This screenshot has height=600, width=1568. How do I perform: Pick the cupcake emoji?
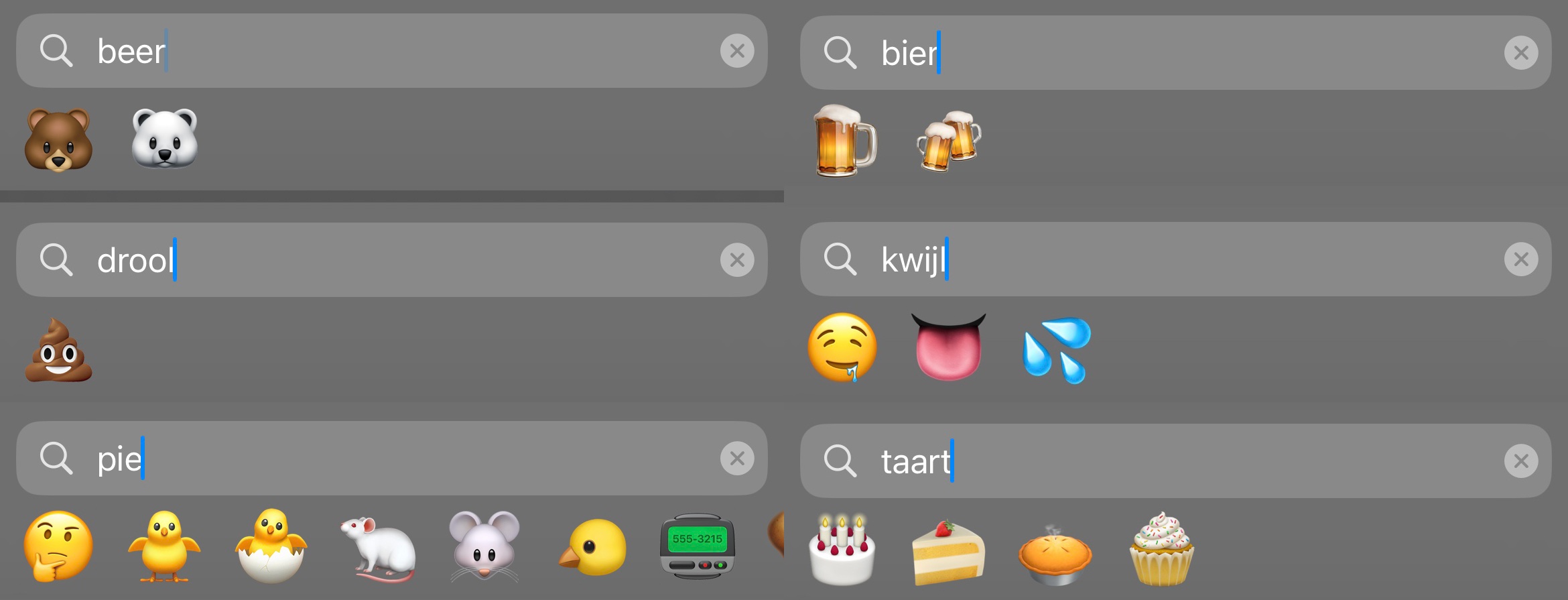pyautogui.click(x=1162, y=549)
